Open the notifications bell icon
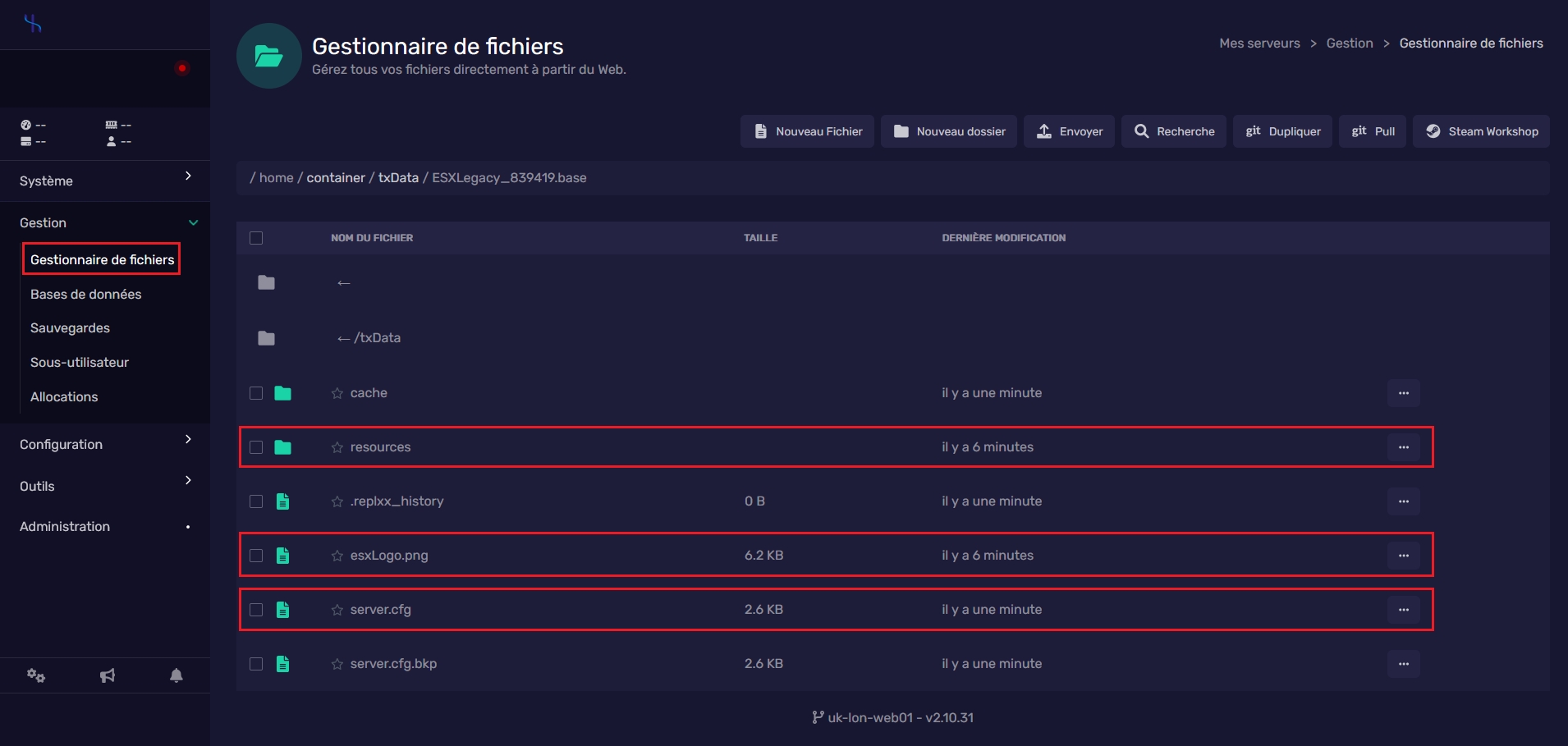The image size is (1568, 746). [x=176, y=675]
